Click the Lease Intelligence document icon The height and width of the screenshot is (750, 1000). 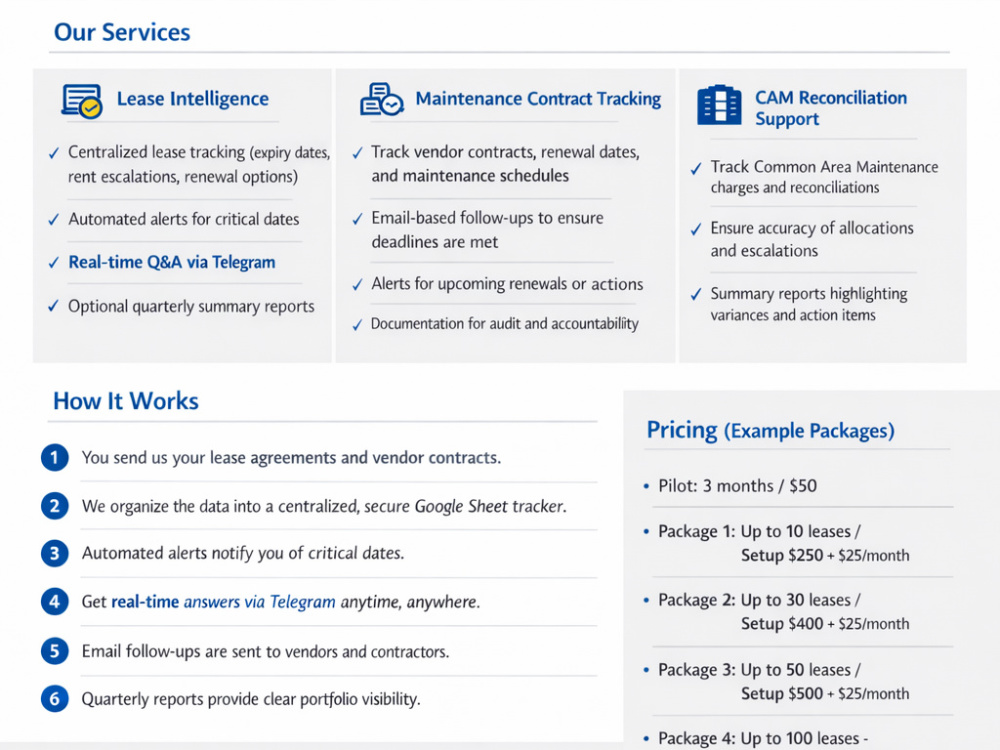tap(82, 101)
